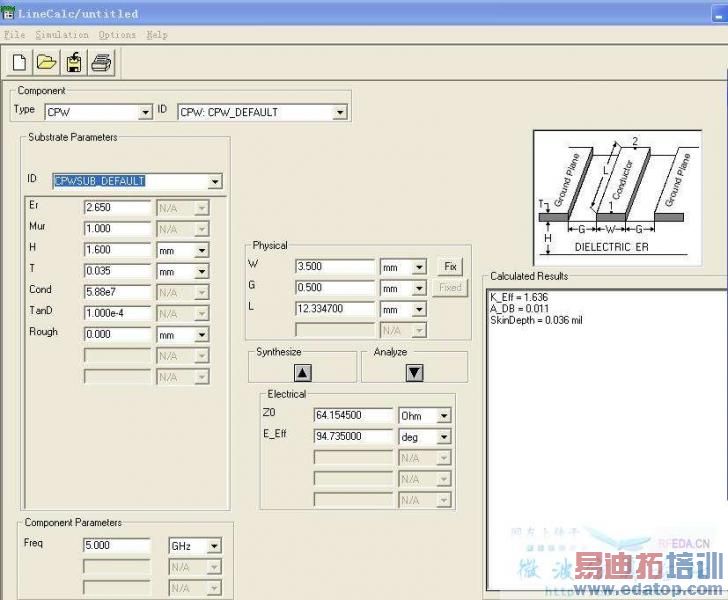Open the Help menu
Viewport: 728px width, 600px height.
coord(157,35)
